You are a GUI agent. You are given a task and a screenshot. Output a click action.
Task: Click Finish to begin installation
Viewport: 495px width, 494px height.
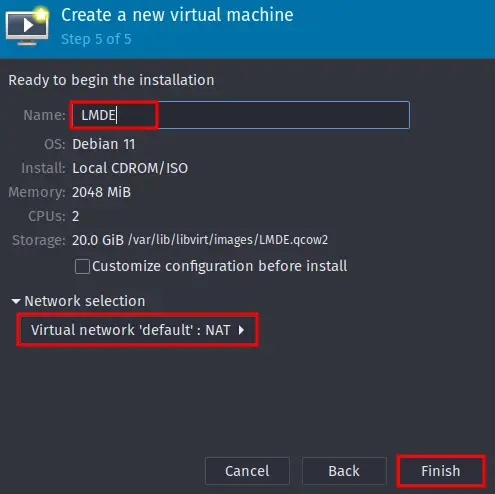point(441,471)
